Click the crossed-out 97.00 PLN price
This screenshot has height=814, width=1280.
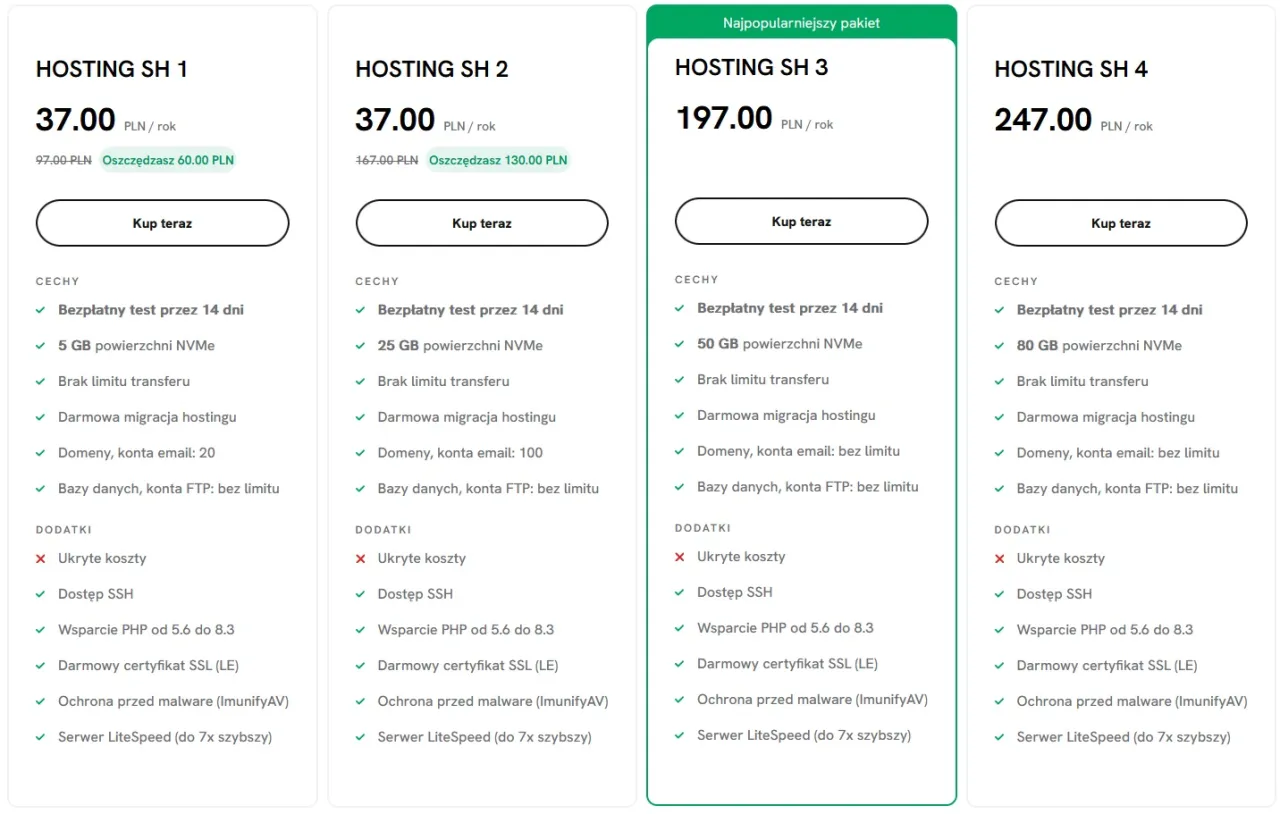pyautogui.click(x=64, y=159)
